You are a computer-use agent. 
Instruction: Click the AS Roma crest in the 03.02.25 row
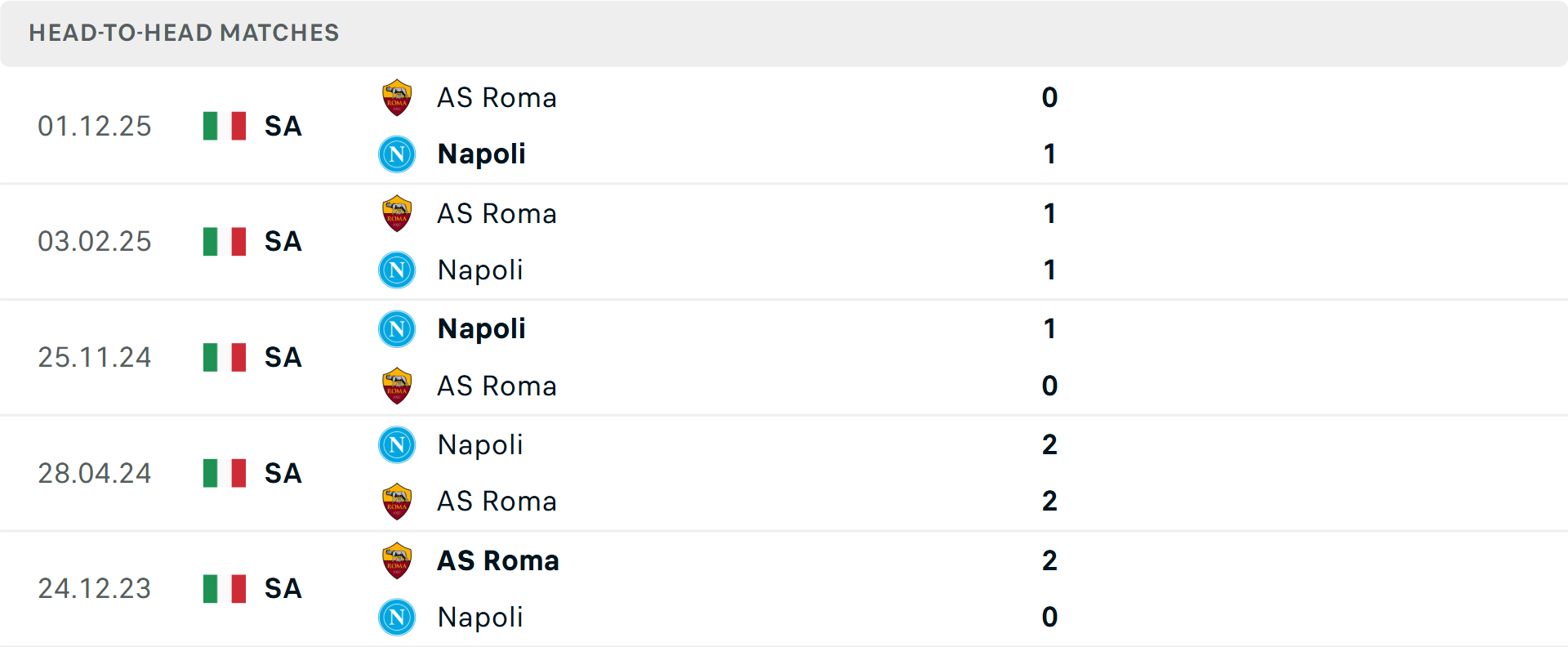tap(397, 212)
